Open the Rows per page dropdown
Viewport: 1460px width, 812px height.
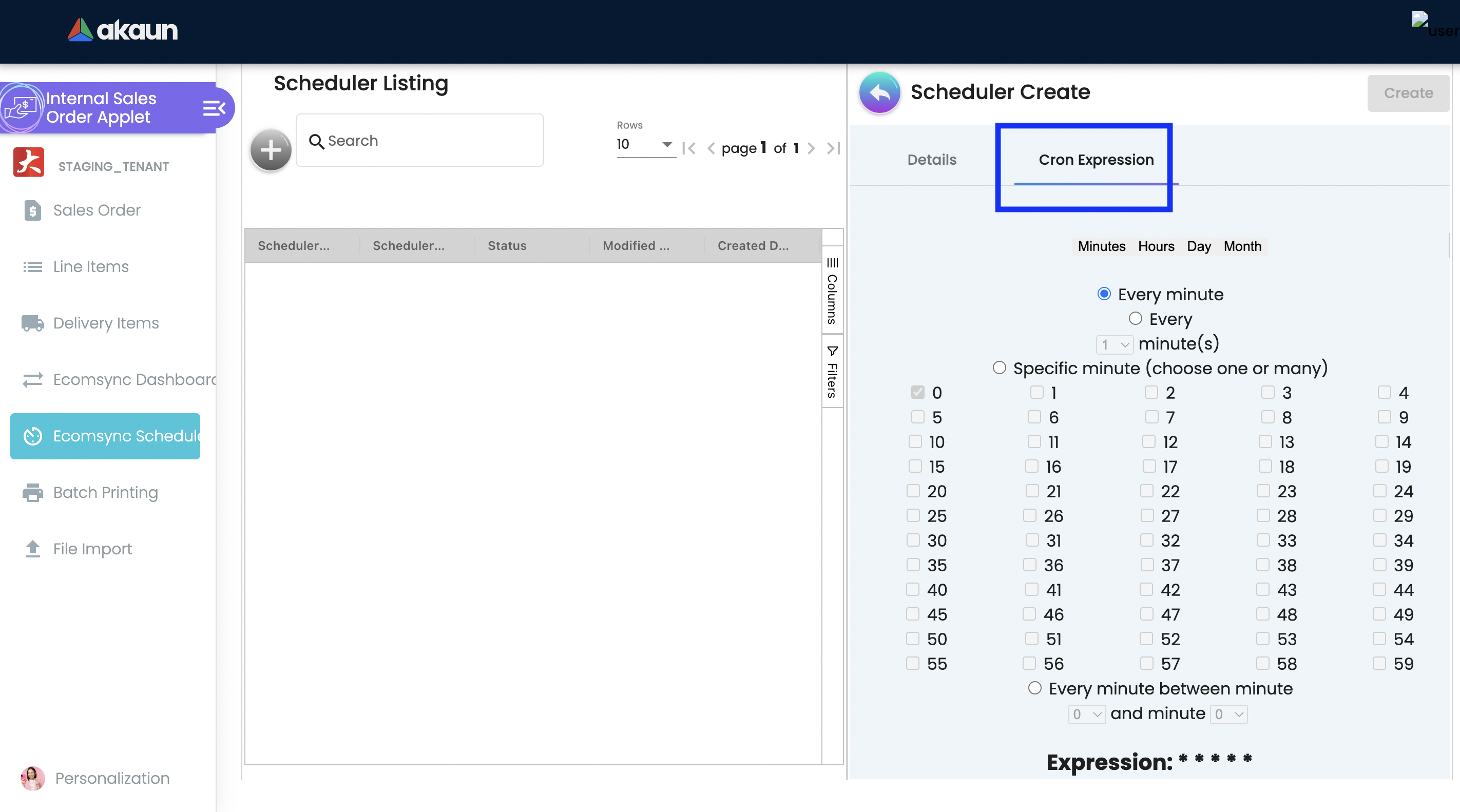pyautogui.click(x=645, y=145)
